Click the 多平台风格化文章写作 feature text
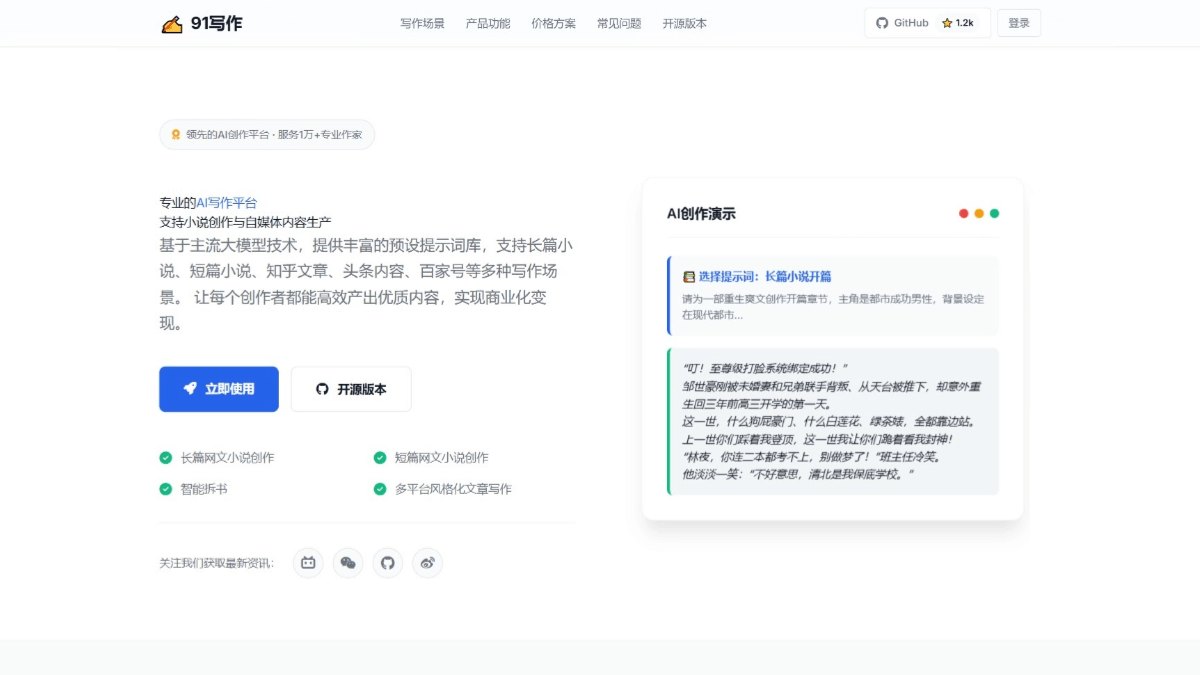Viewport: 1200px width, 675px height. [453, 489]
